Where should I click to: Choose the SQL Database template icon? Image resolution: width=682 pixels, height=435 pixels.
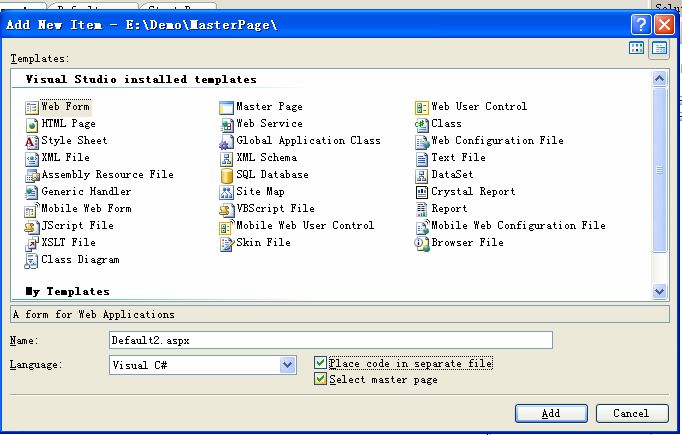[226, 176]
